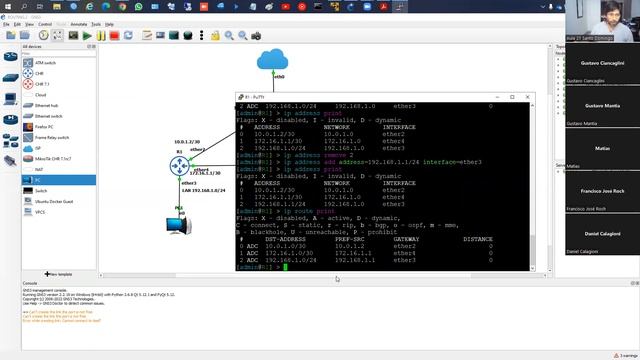Suspend all nodes with yellow pause icon

pyautogui.click(x=101, y=36)
